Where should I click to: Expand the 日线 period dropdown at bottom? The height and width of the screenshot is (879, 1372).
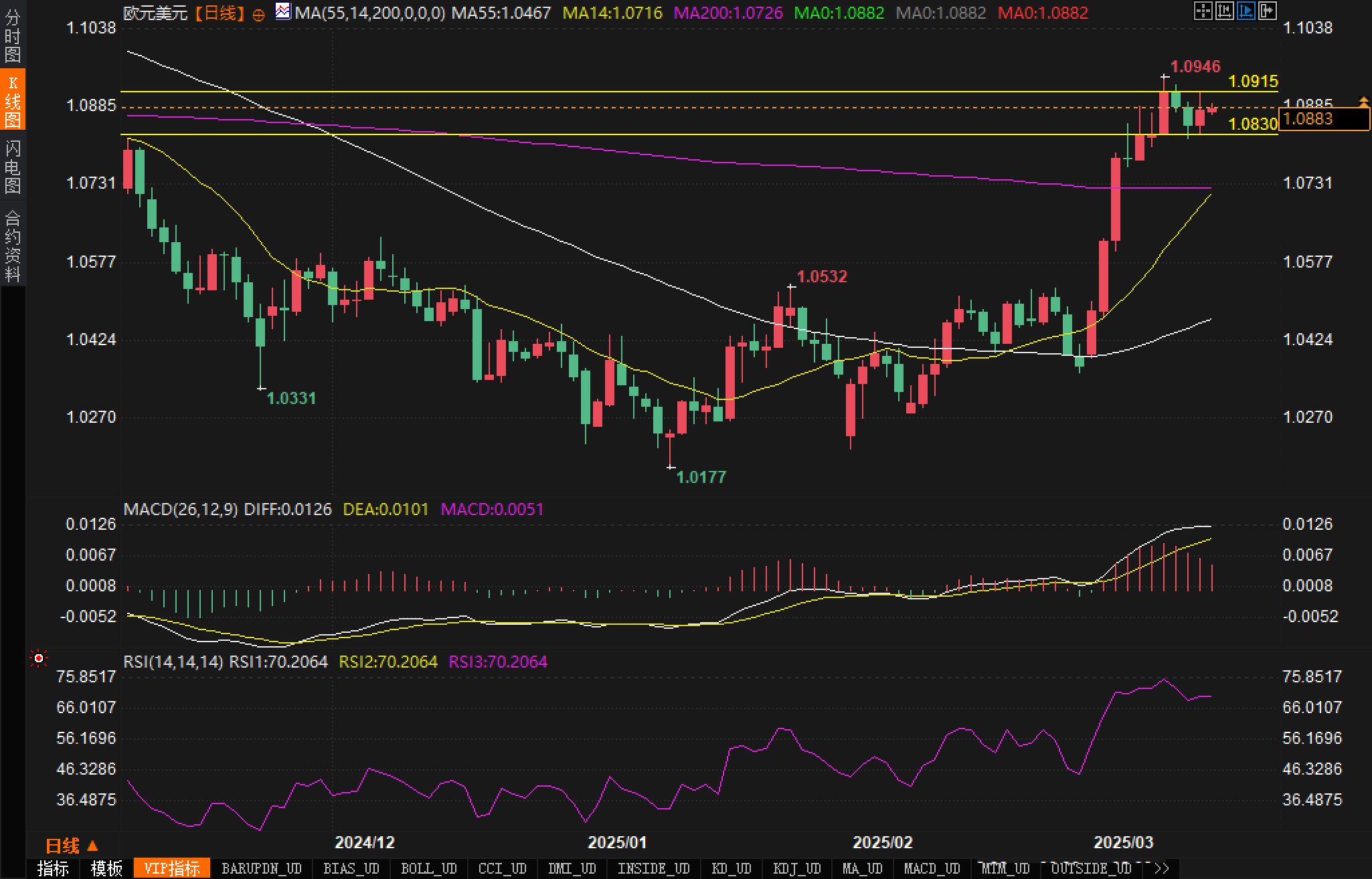pyautogui.click(x=72, y=846)
